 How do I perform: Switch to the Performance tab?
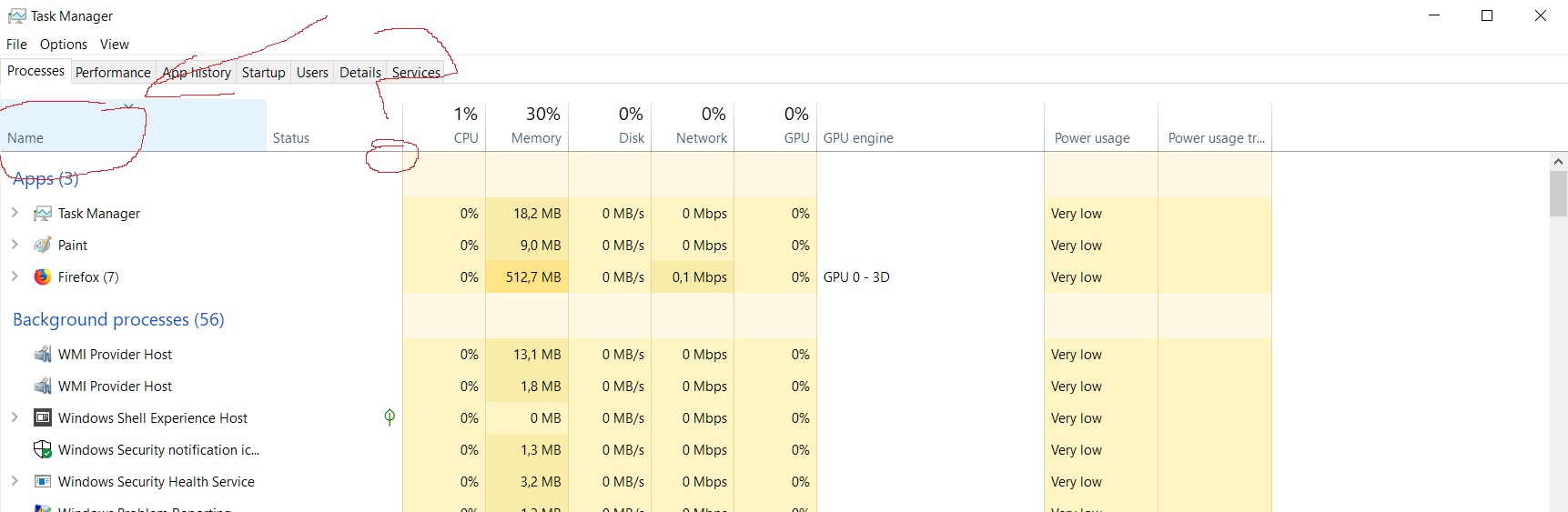113,73
